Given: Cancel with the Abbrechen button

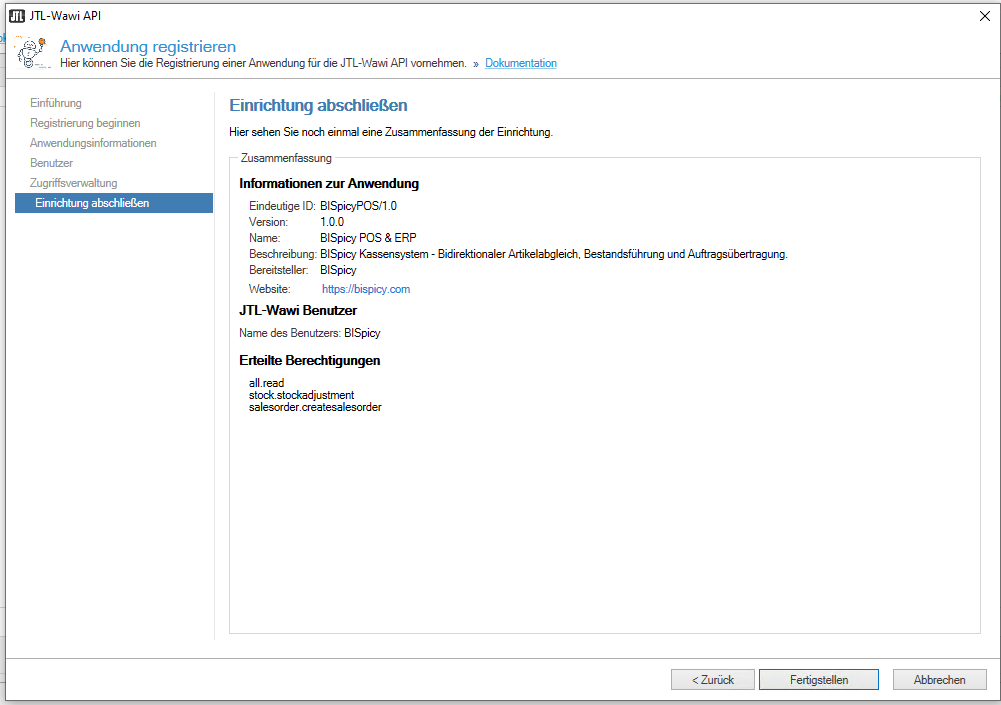Looking at the screenshot, I should tap(939, 680).
